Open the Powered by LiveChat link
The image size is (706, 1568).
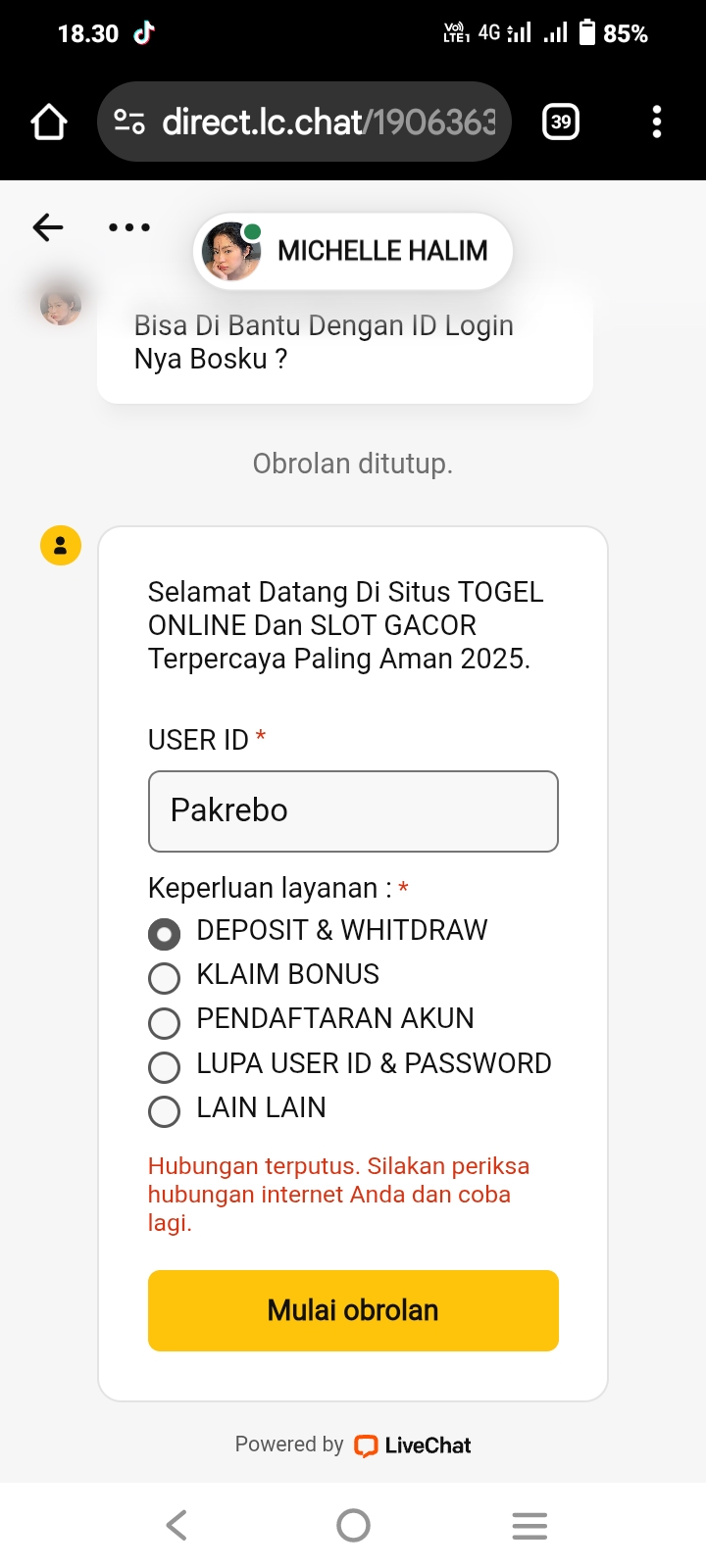pyautogui.click(x=412, y=1445)
